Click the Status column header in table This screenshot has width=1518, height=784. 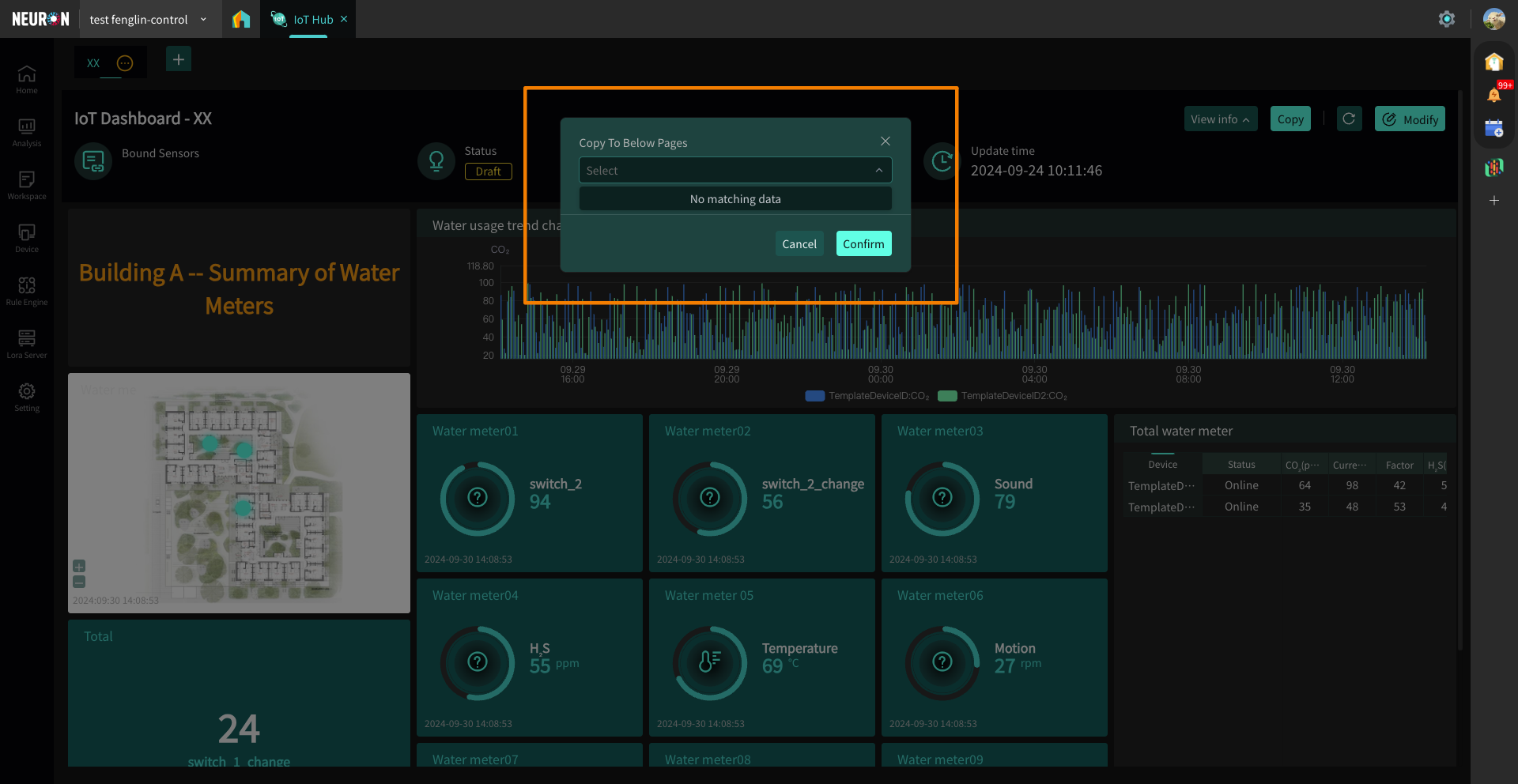[1241, 465]
